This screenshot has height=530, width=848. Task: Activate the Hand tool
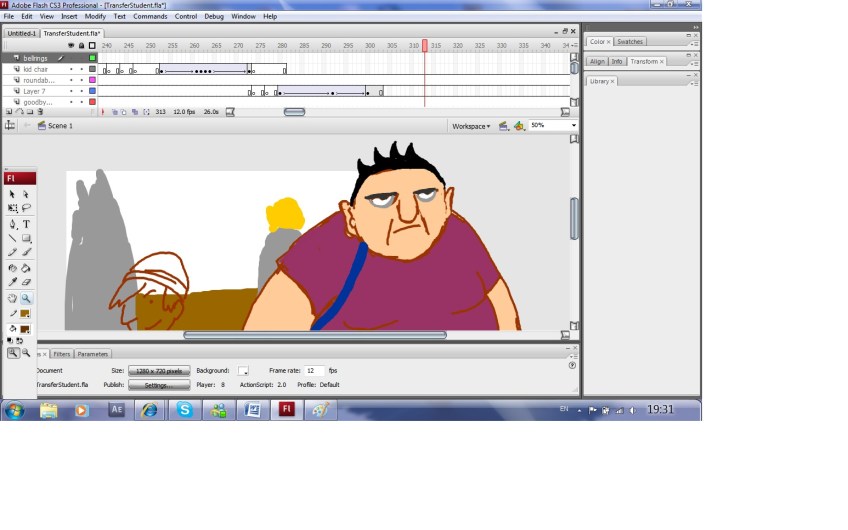click(x=13, y=298)
